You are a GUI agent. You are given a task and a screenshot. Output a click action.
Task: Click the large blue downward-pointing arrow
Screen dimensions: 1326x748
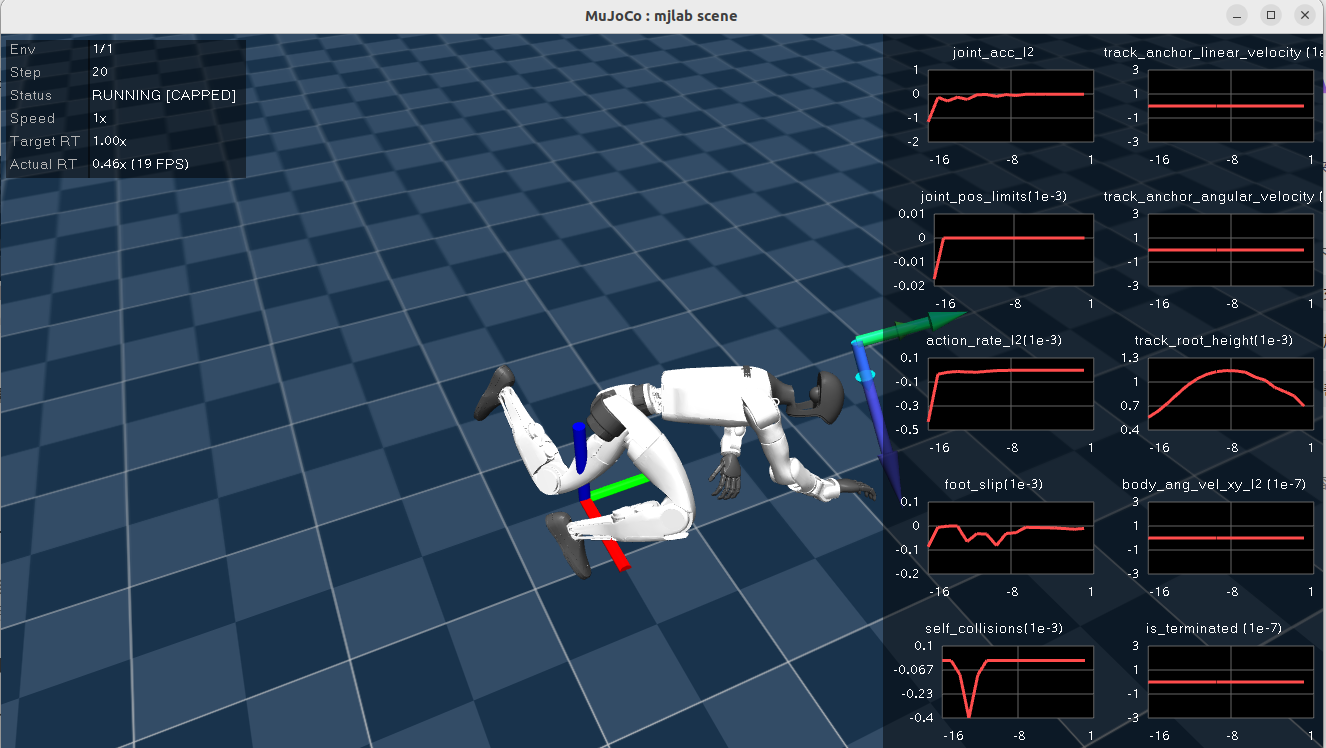876,420
